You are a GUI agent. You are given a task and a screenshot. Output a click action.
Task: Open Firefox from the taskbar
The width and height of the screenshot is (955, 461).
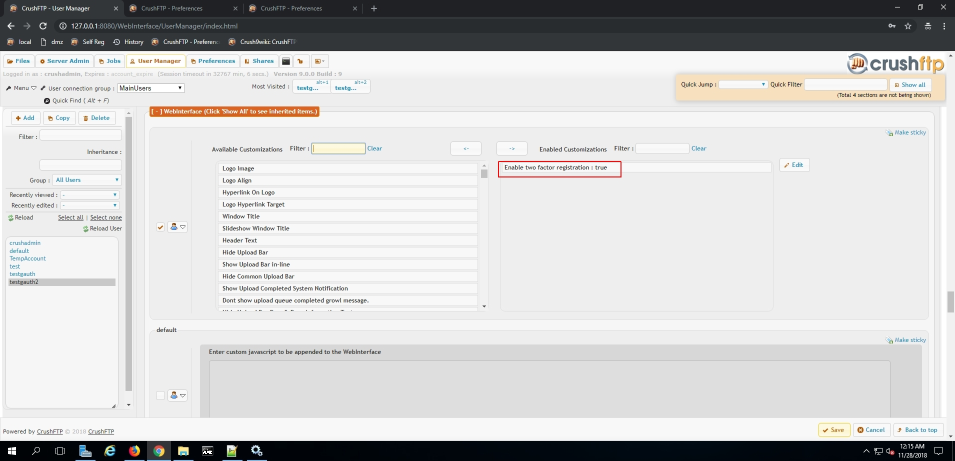click(x=134, y=451)
